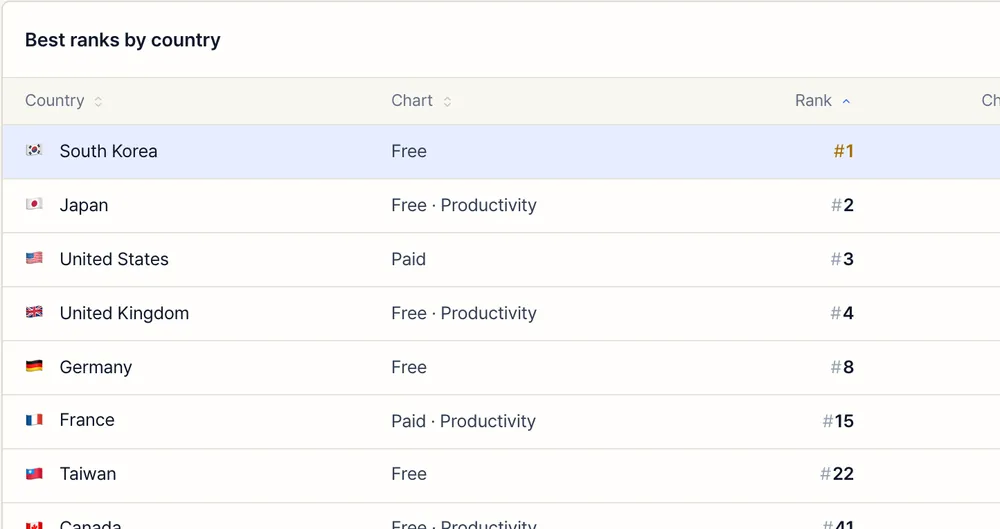The image size is (1000, 529).
Task: Select the Japan country name
Action: 84,205
